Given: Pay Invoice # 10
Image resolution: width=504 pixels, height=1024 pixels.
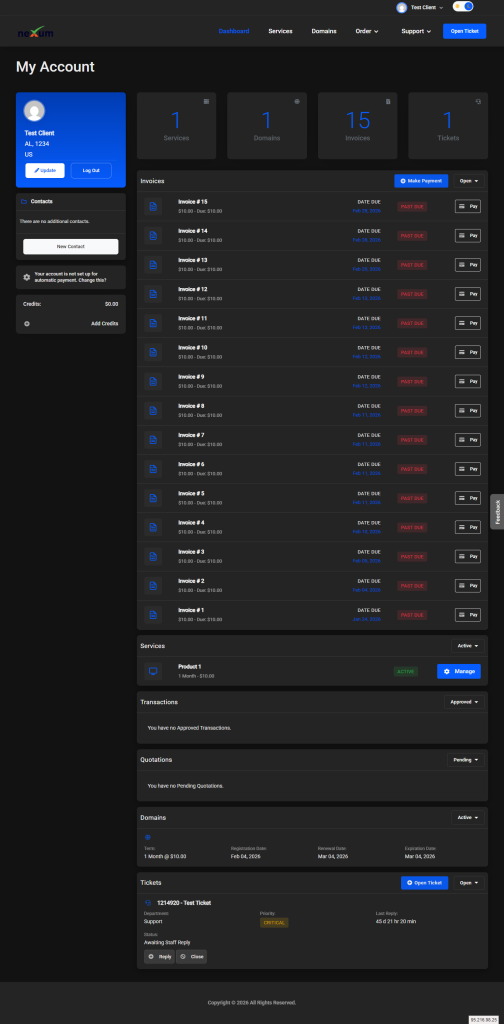Looking at the screenshot, I should tap(467, 352).
